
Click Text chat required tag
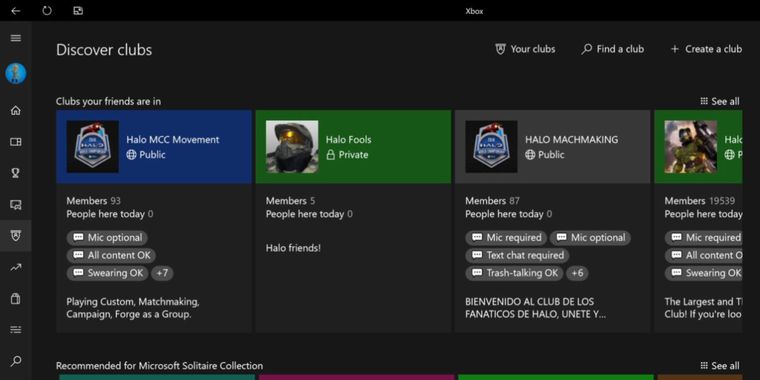click(518, 255)
